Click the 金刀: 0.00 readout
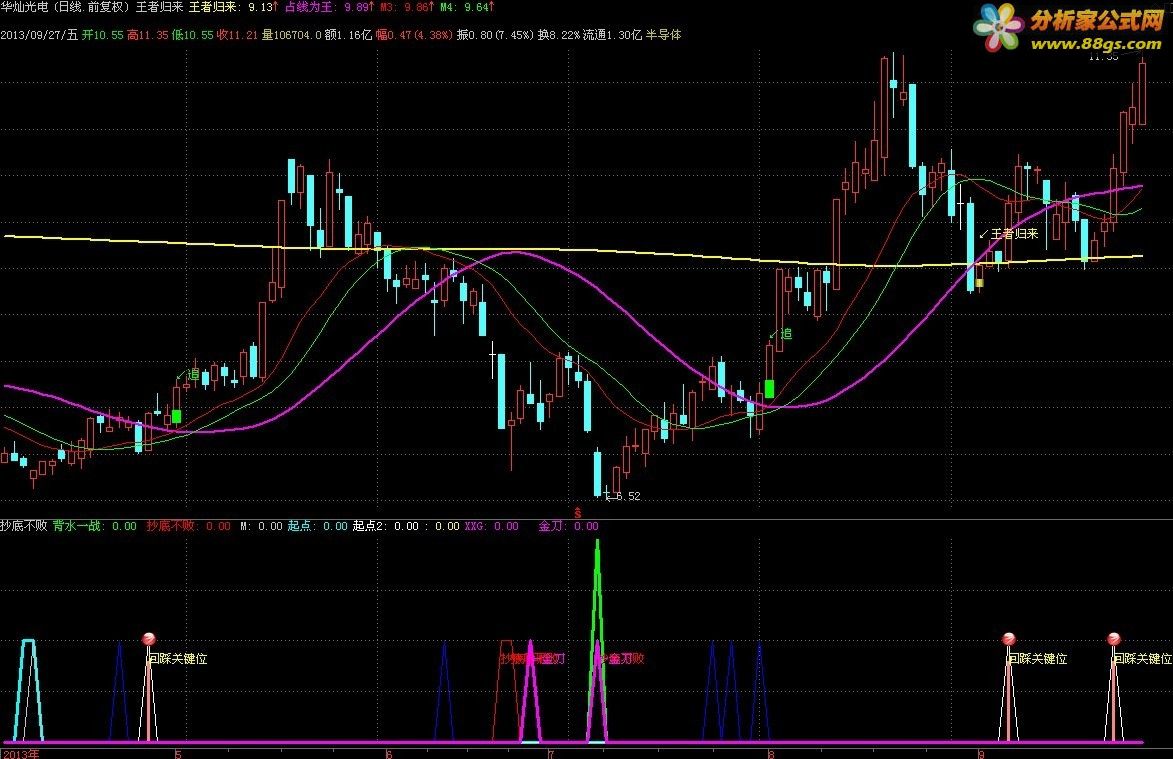Screen dimensions: 1173x759 [569, 526]
